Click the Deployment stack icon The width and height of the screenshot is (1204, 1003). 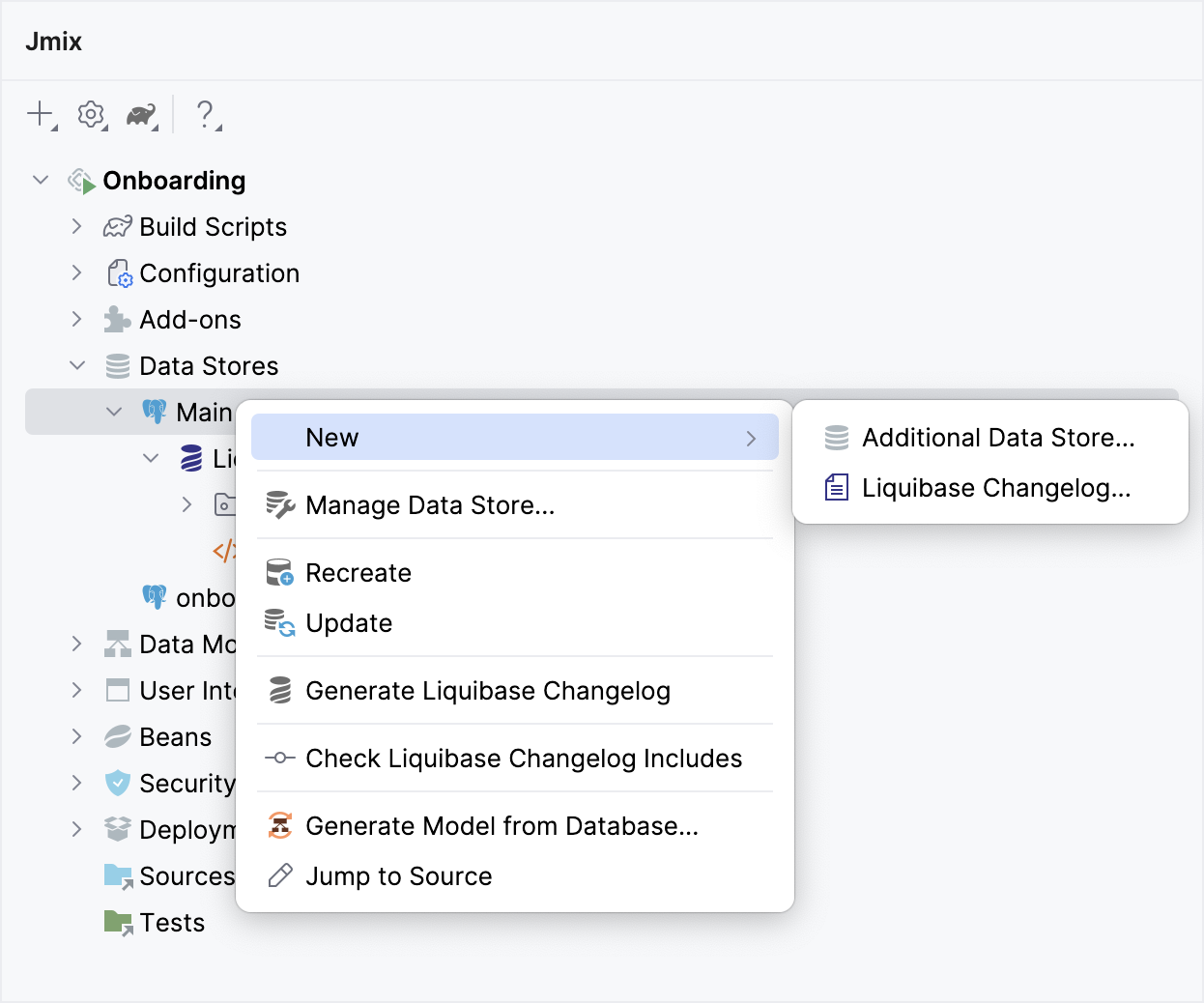point(118,830)
